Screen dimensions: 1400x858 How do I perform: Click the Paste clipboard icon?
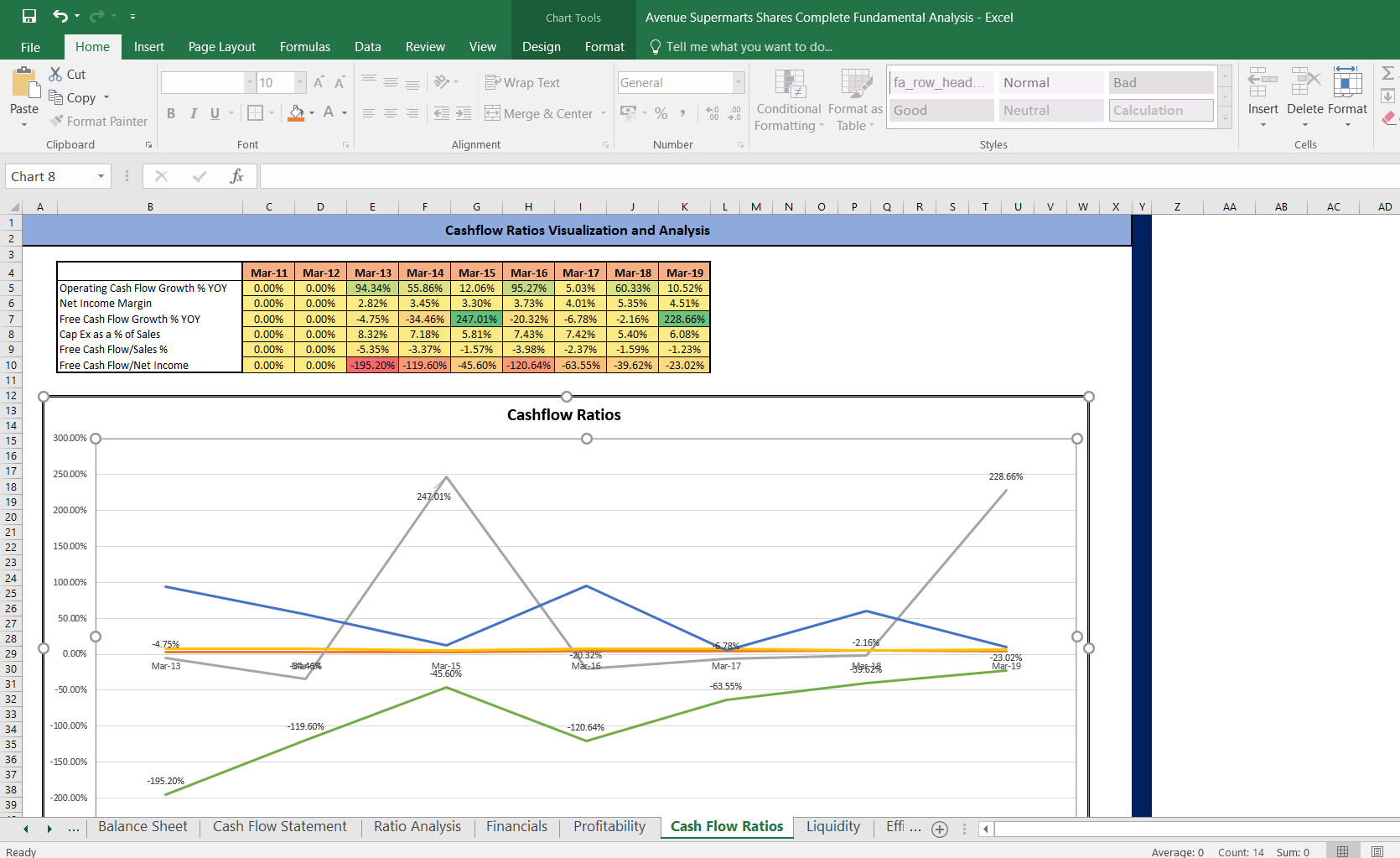click(24, 83)
